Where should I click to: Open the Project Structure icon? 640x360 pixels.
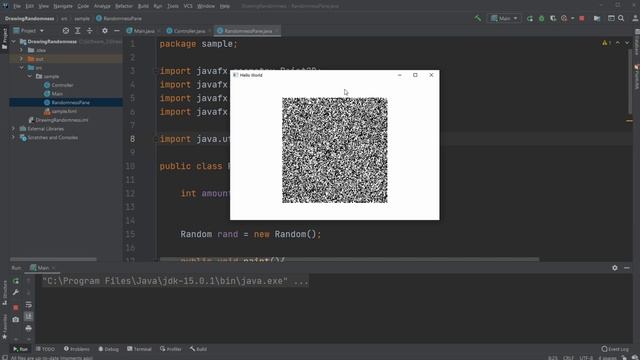pyautogui.click(x=597, y=18)
